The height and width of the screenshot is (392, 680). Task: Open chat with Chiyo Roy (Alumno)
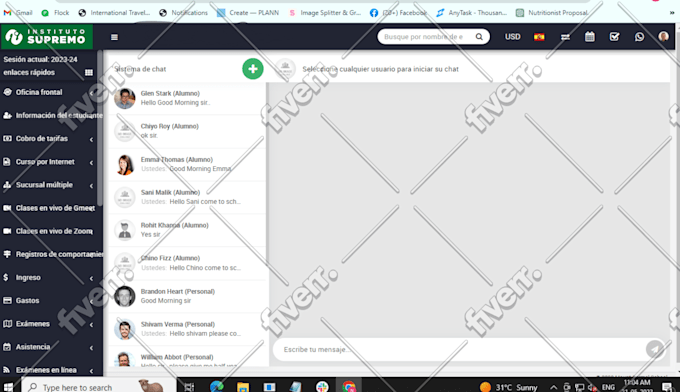tap(187, 131)
